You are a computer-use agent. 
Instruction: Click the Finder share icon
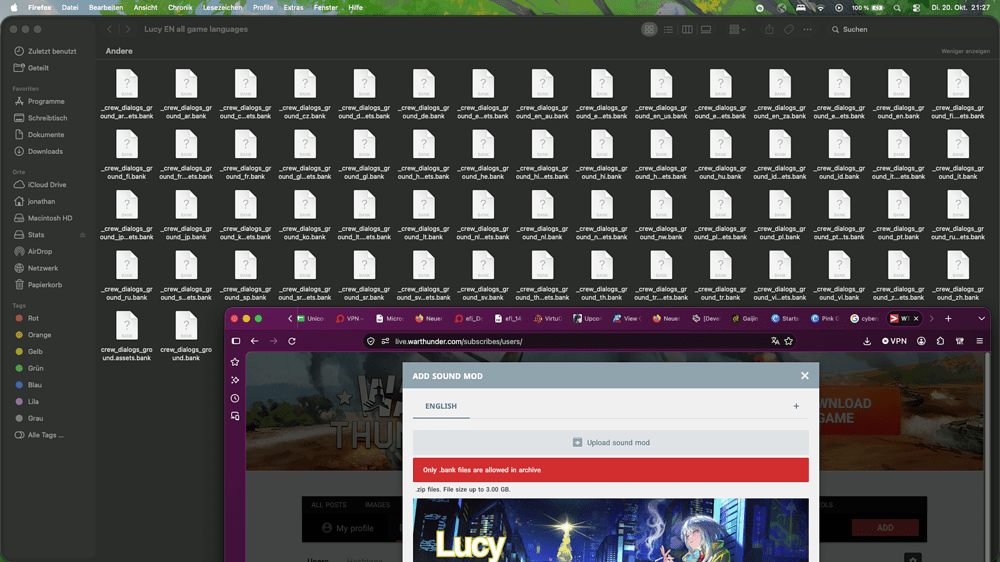pyautogui.click(x=769, y=29)
